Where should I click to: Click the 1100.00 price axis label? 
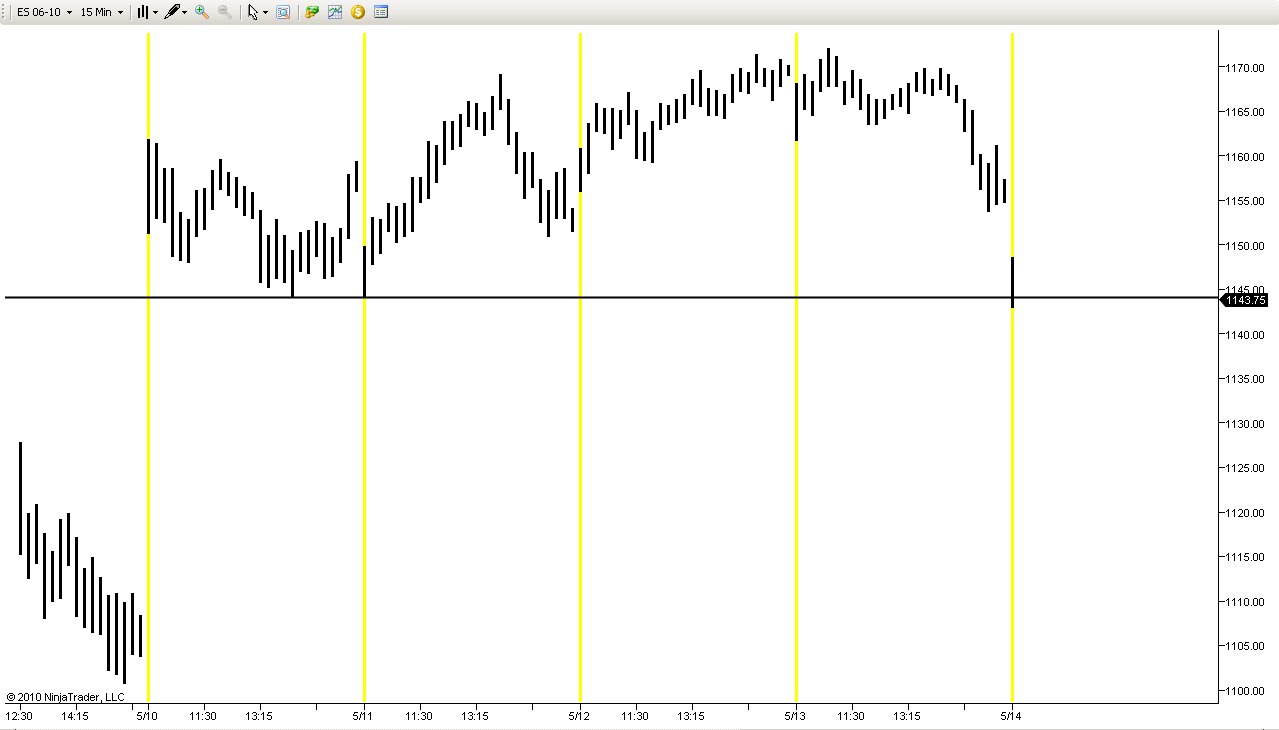click(x=1247, y=690)
